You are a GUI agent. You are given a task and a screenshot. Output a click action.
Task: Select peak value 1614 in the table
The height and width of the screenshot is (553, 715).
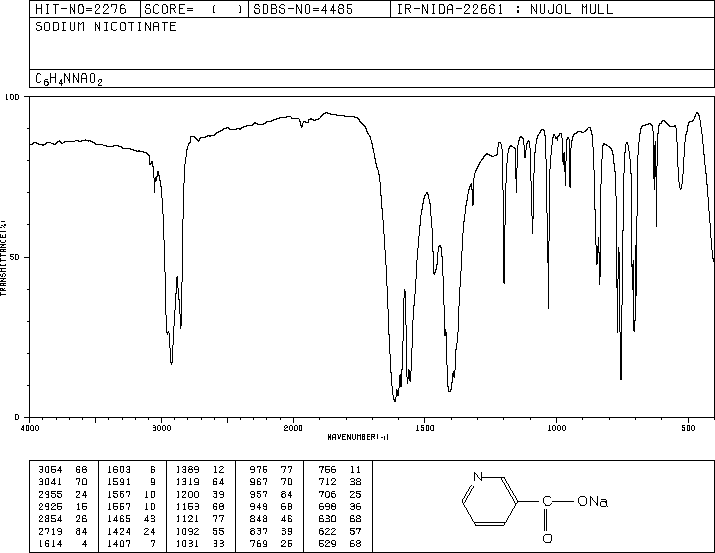[50, 543]
